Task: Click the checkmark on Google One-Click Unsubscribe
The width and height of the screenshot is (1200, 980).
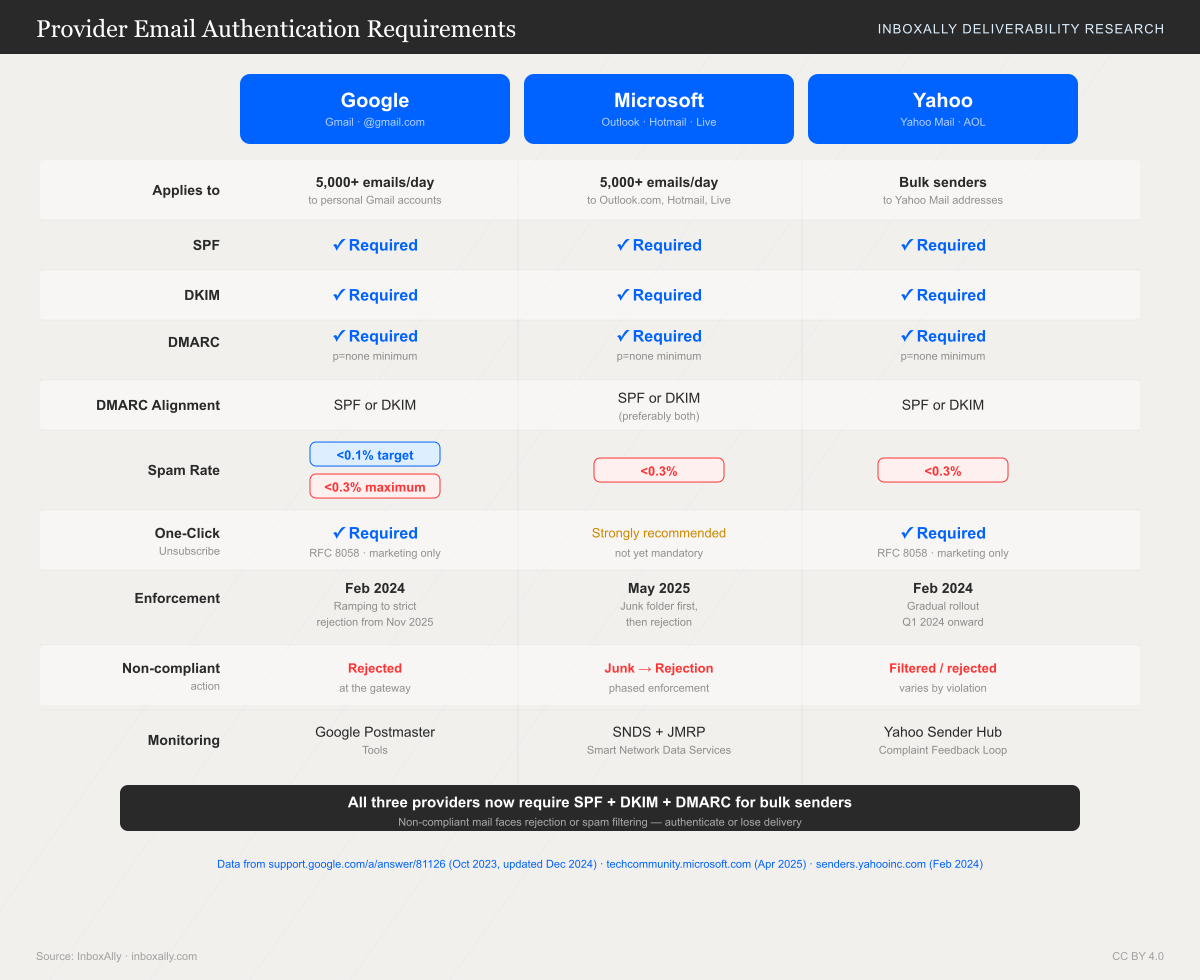Action: tap(339, 533)
